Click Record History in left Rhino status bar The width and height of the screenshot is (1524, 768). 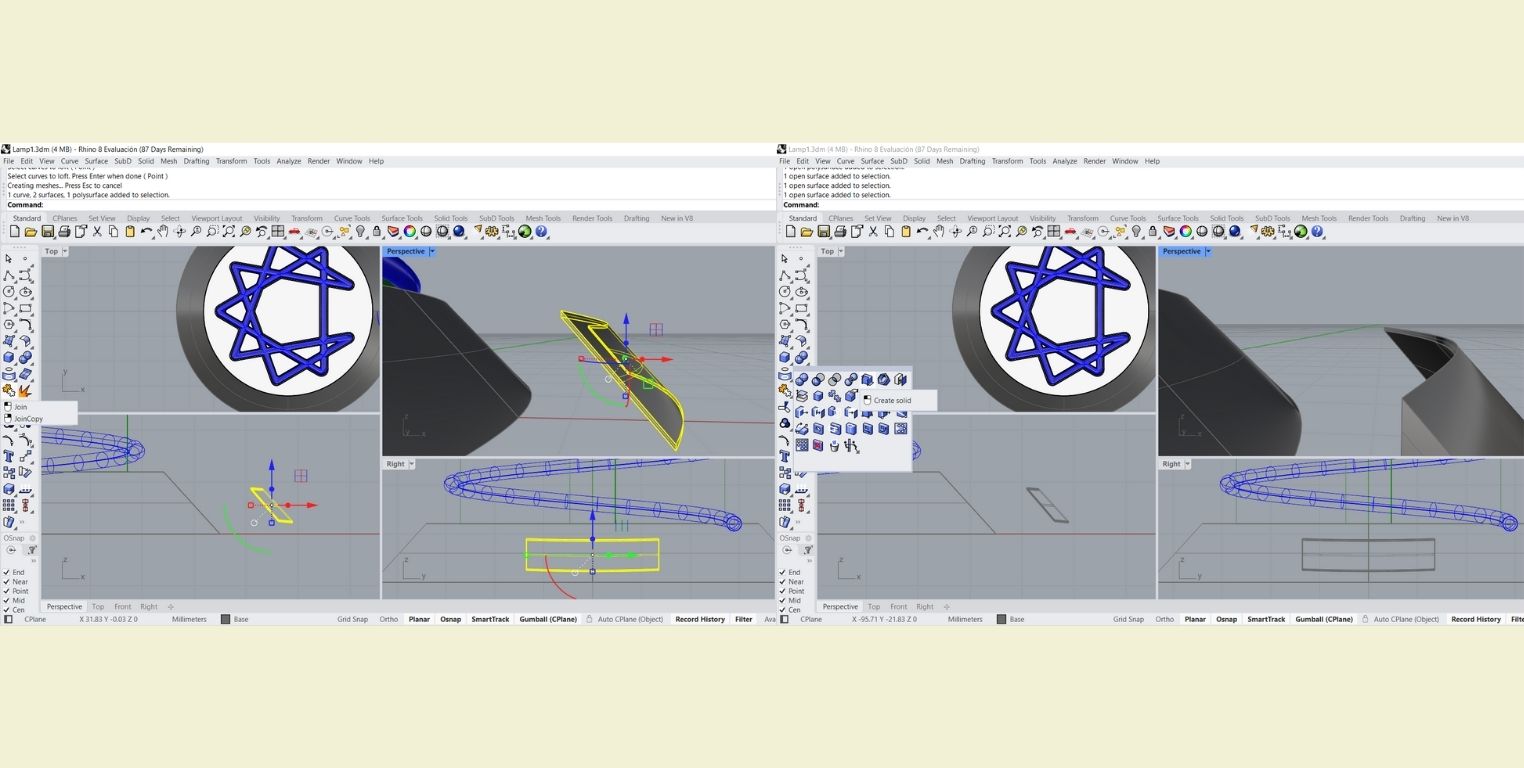pyautogui.click(x=700, y=619)
